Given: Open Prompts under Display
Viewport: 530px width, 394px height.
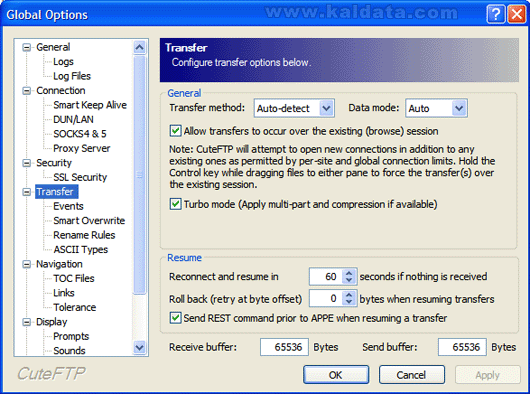Looking at the screenshot, I should click(71, 336).
